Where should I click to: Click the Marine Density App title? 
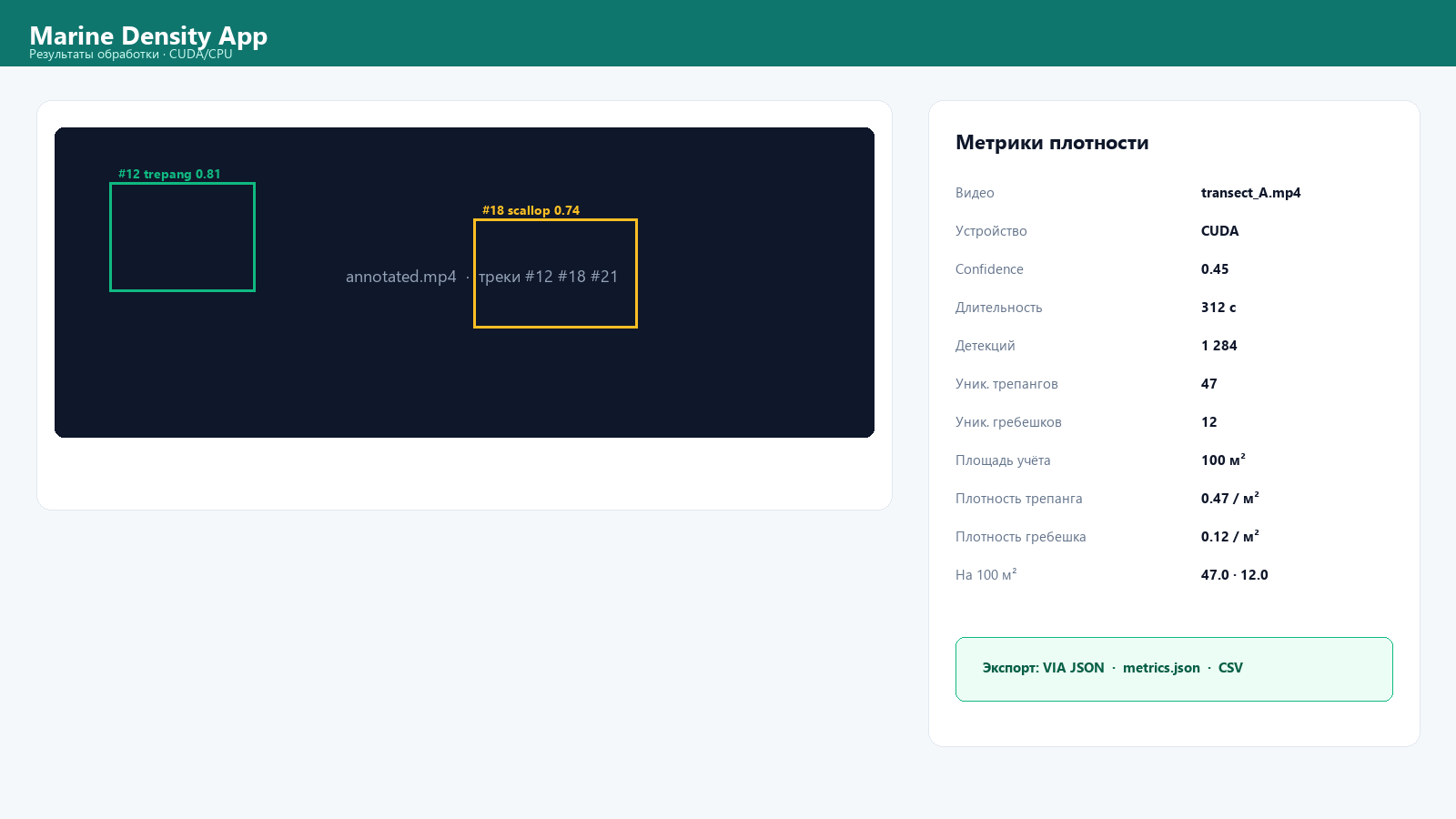pos(148,35)
